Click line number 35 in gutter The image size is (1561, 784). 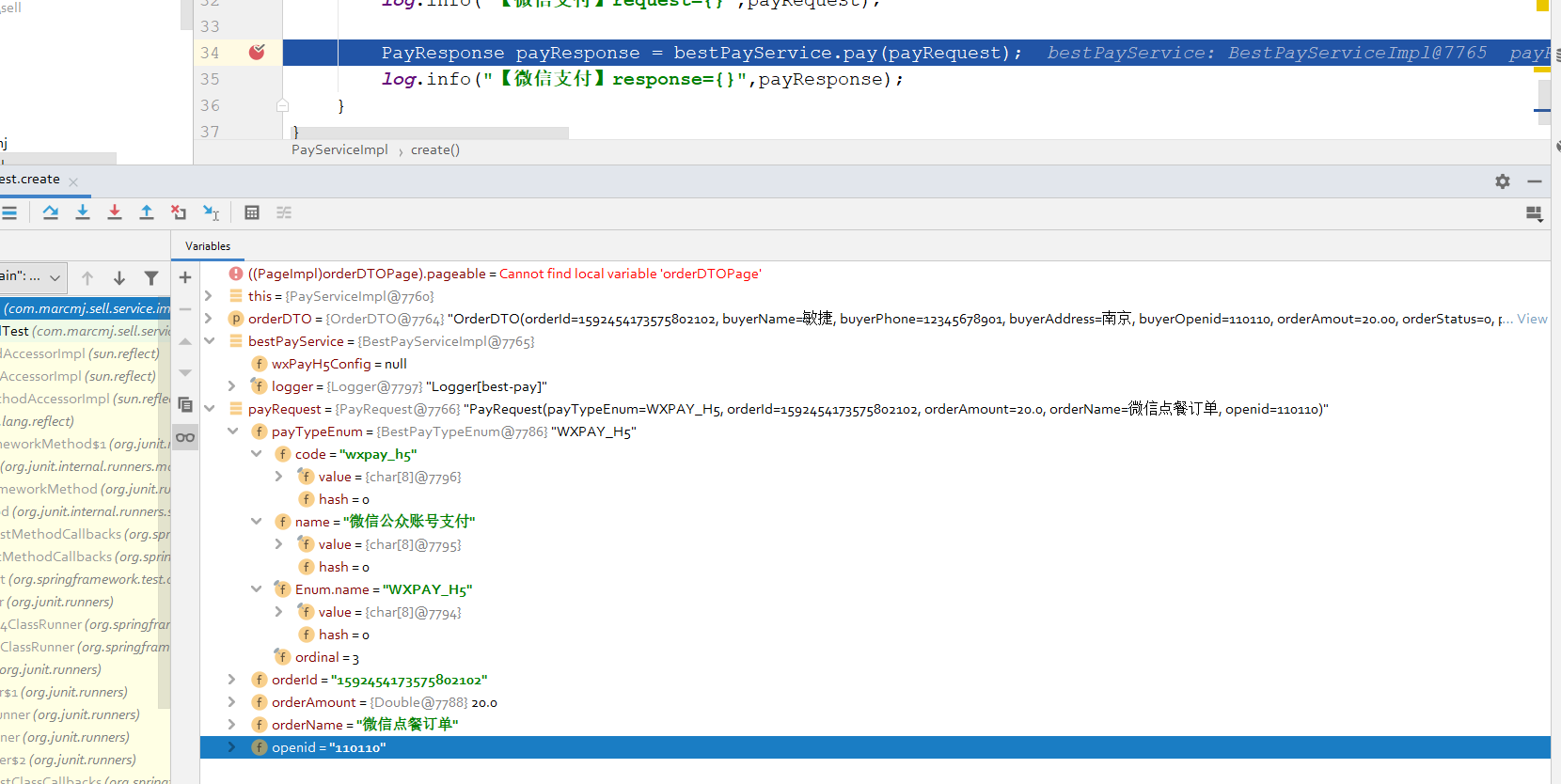coord(210,79)
